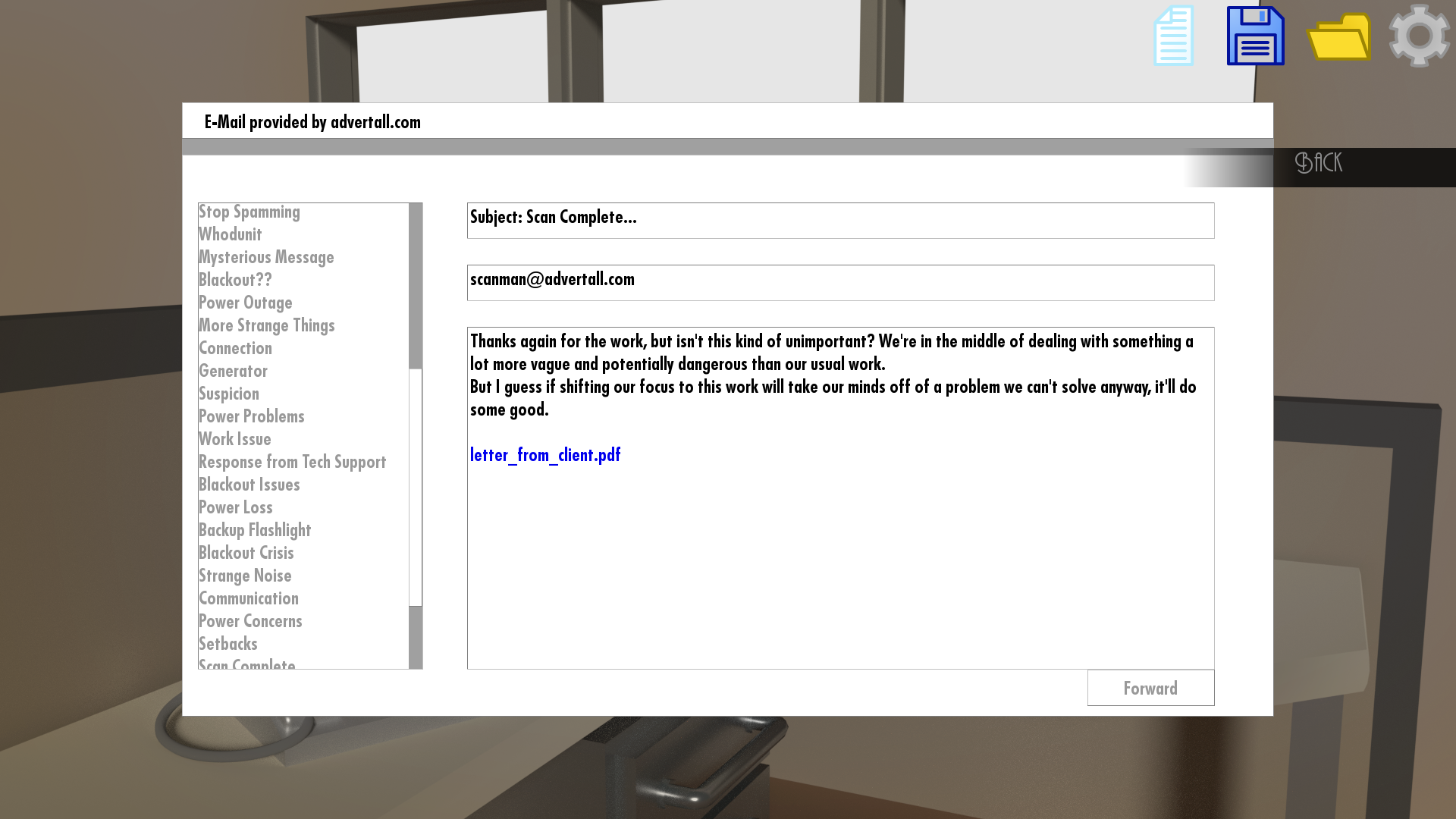Select the Strange Noise email
This screenshot has width=1456, height=819.
point(245,576)
